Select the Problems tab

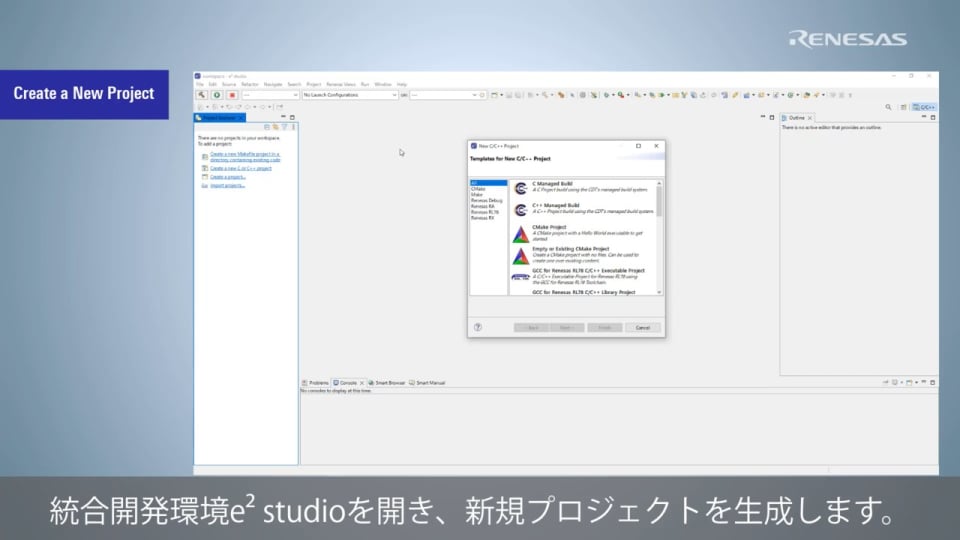pos(315,383)
